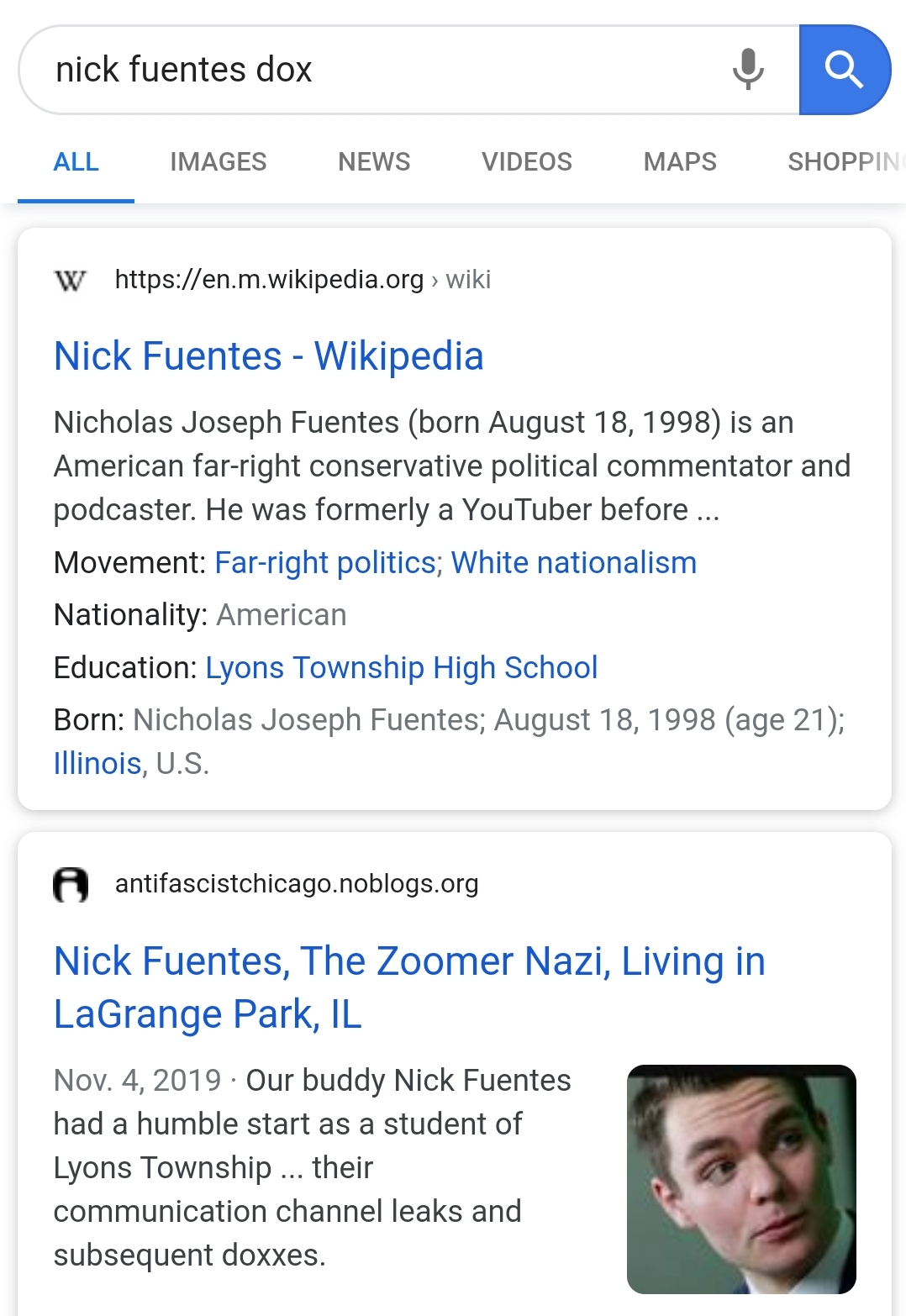
Task: Click the noblogs site favicon
Action: [71, 884]
